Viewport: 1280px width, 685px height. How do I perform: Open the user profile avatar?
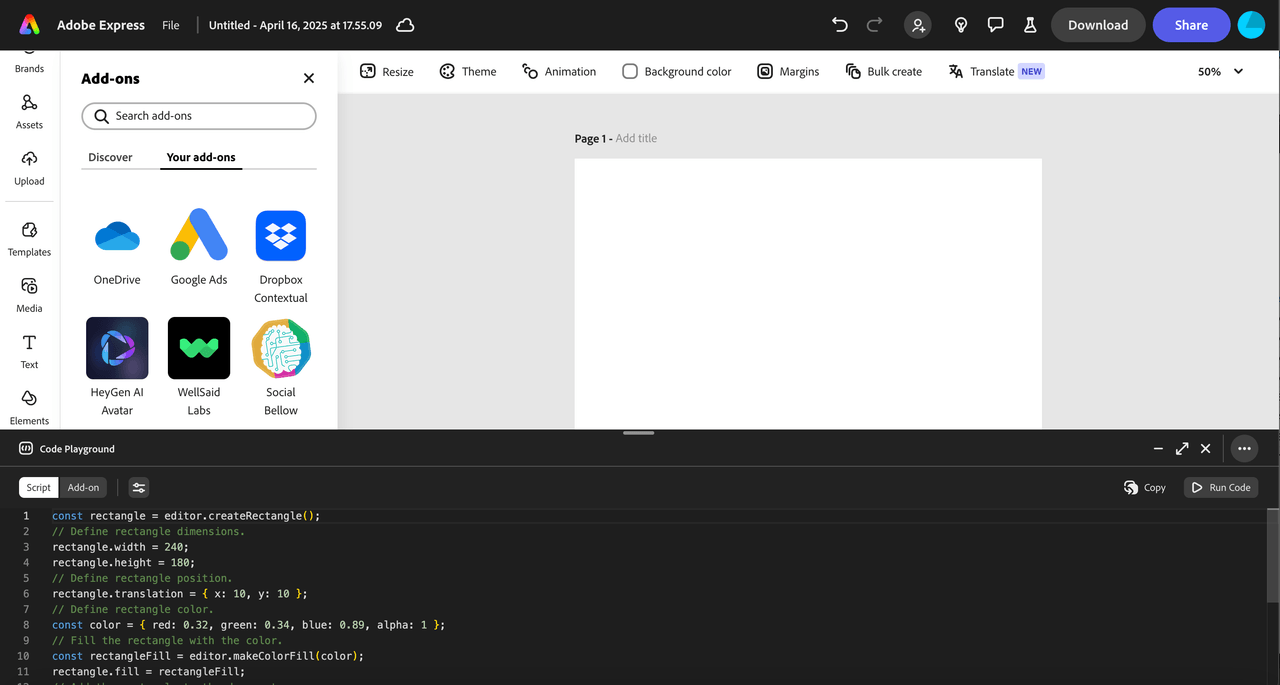tap(1251, 25)
